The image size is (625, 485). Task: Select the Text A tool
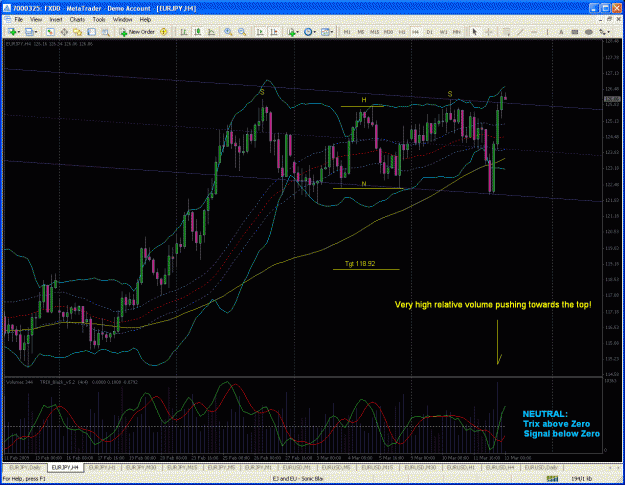tap(561, 32)
